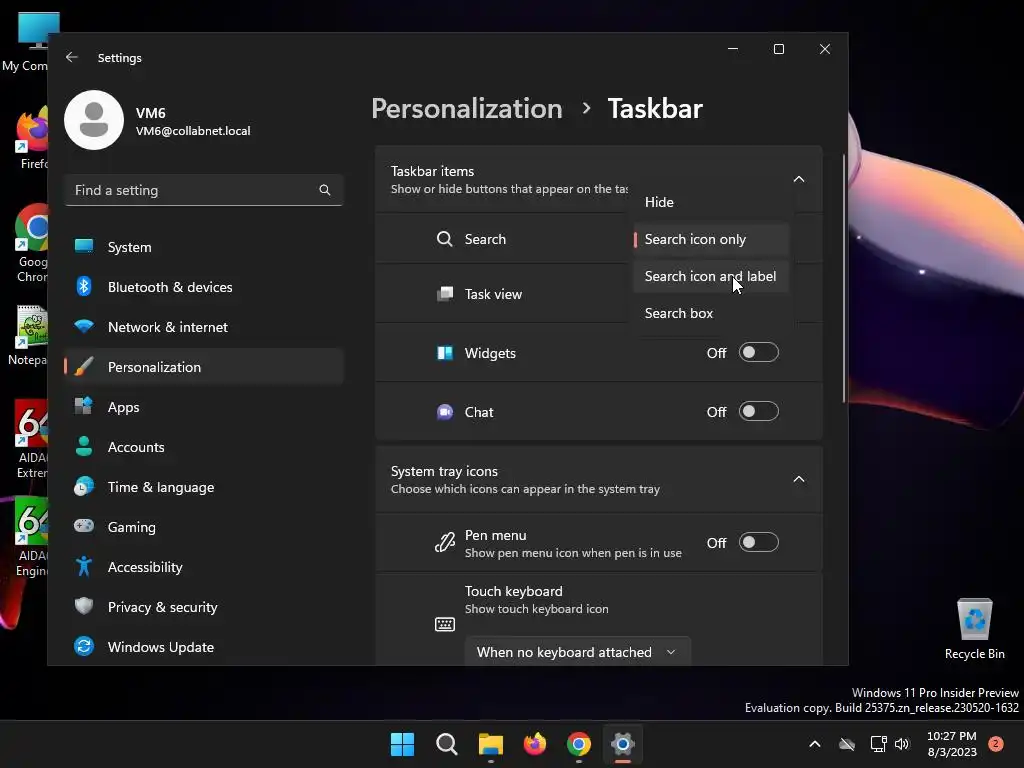Show hidden tray icons chevron
1024x768 pixels.
(814, 744)
